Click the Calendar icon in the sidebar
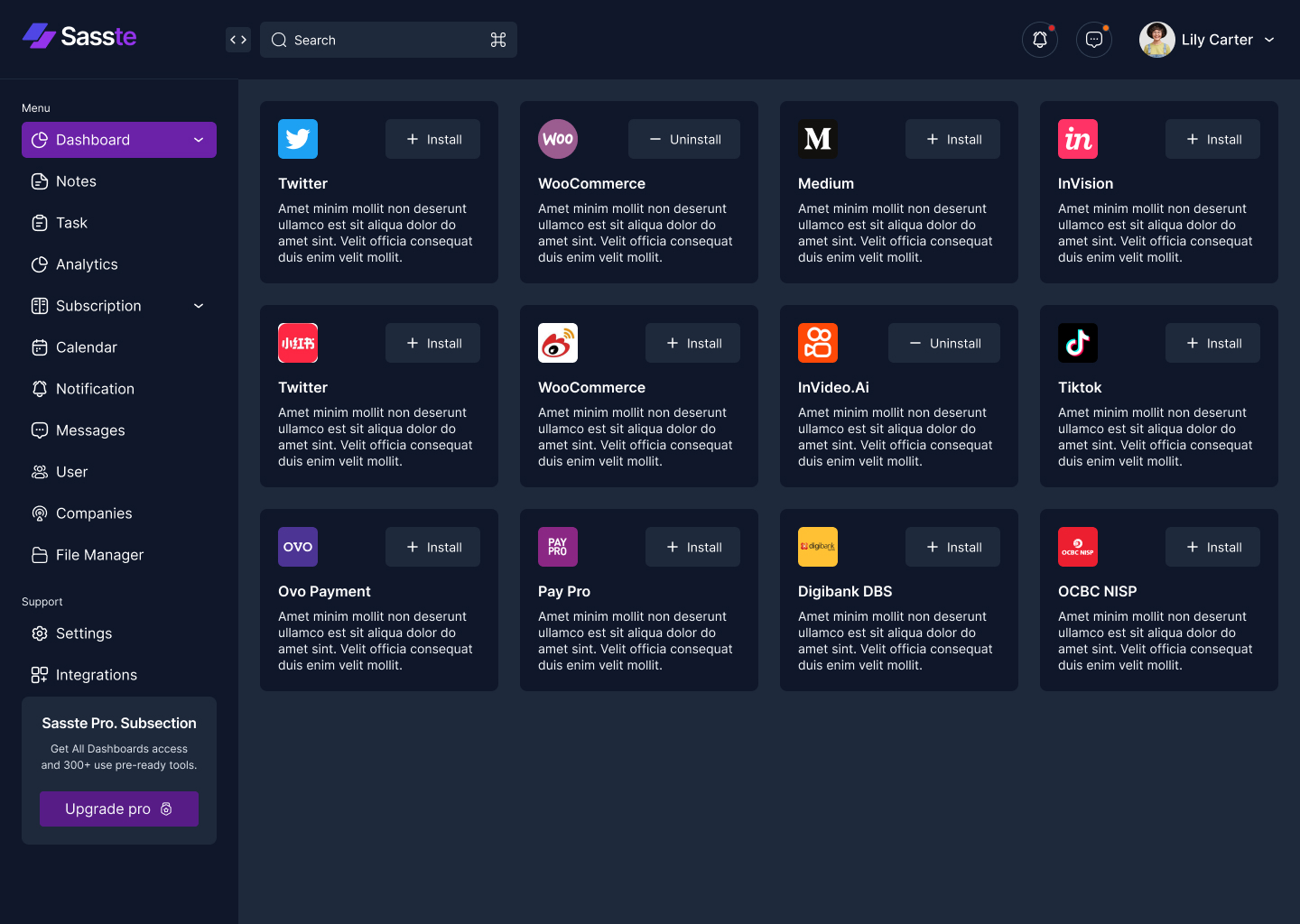Screen dimensions: 1300x924 click(x=40, y=347)
